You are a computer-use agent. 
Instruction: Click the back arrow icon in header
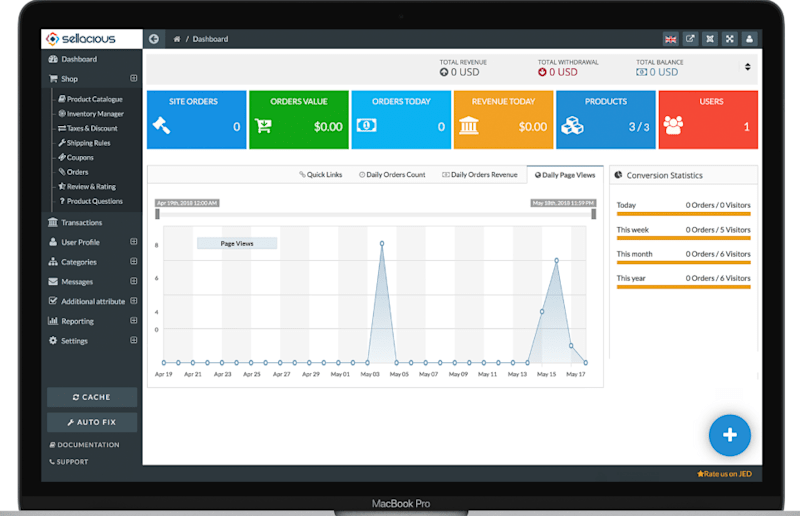tap(154, 39)
